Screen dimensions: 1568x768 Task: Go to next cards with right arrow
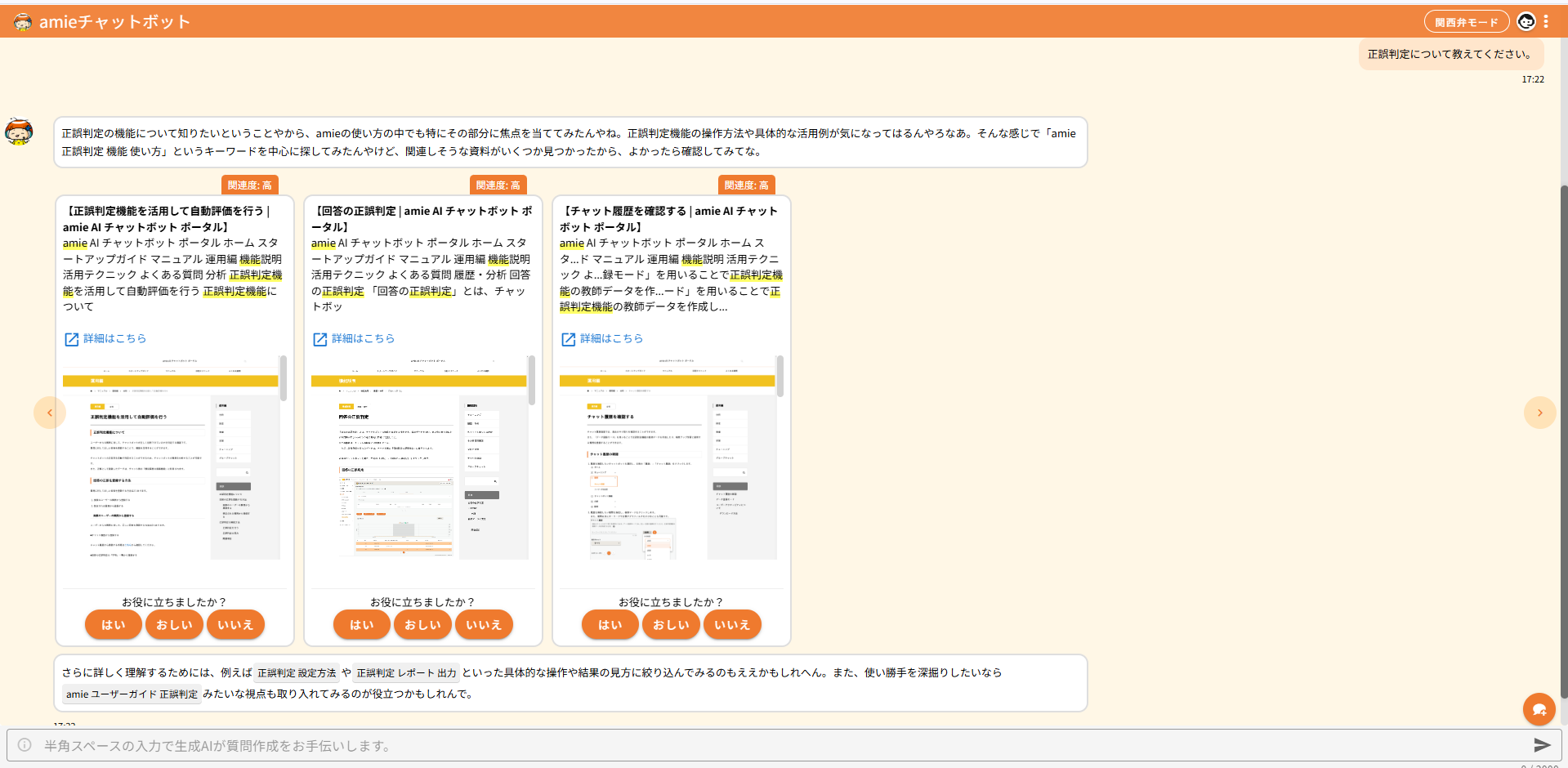coord(1539,413)
